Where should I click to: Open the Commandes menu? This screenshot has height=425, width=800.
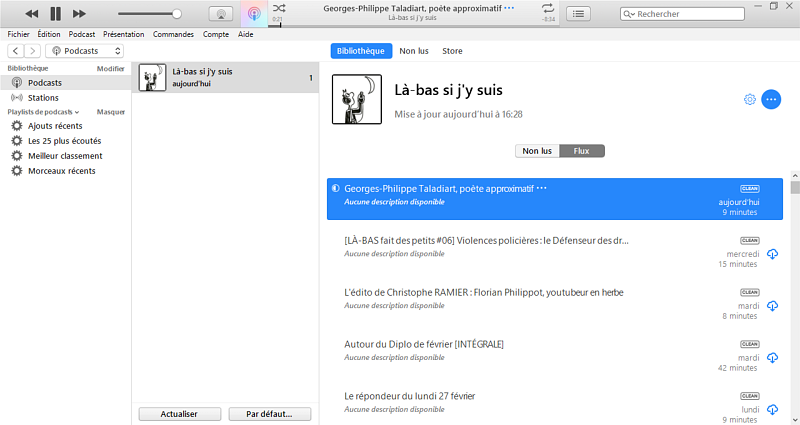click(173, 34)
